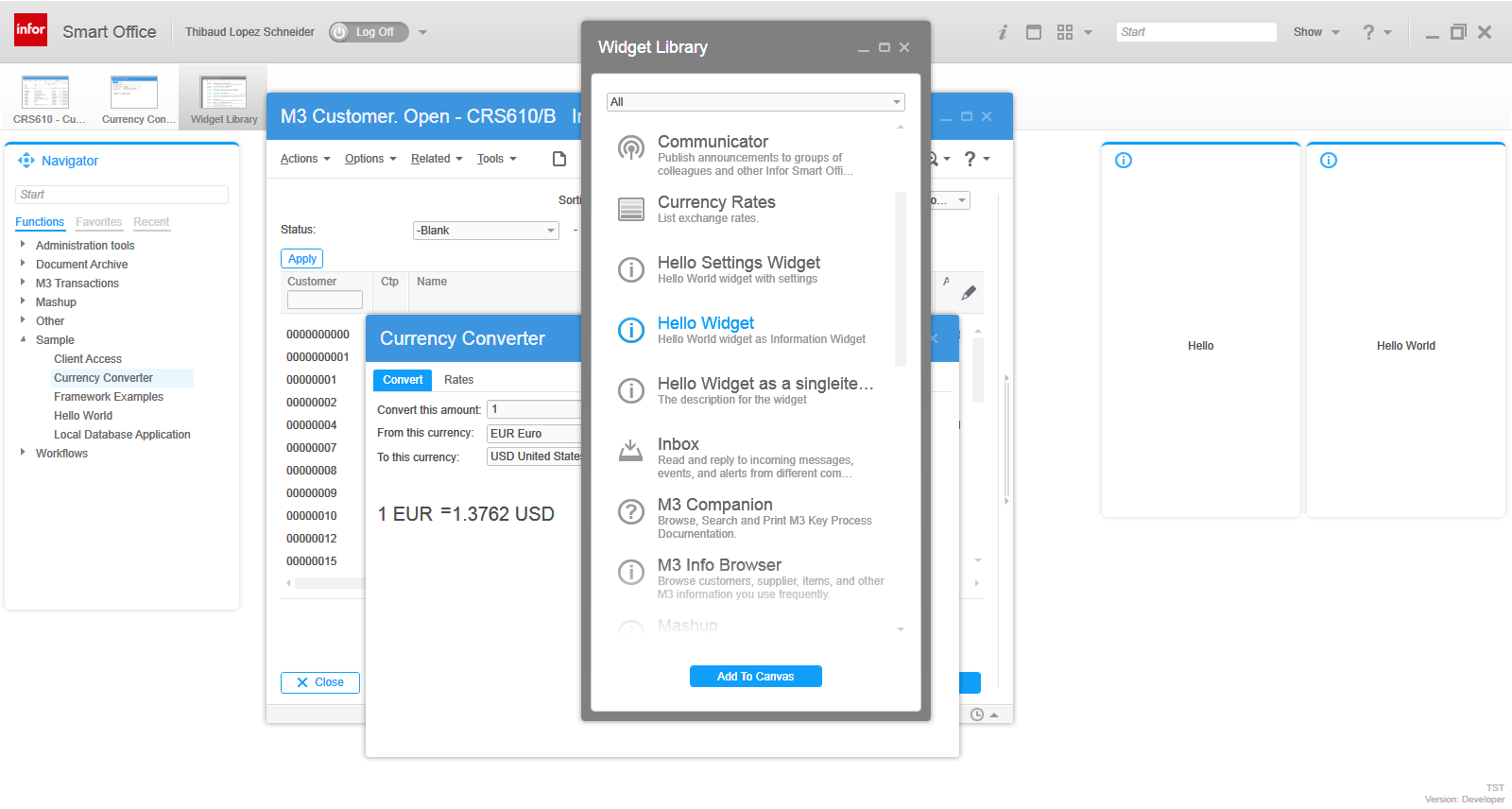Image resolution: width=1512 pixels, height=809 pixels.
Task: Open the widget category dropdown showing All
Action: coord(755,102)
